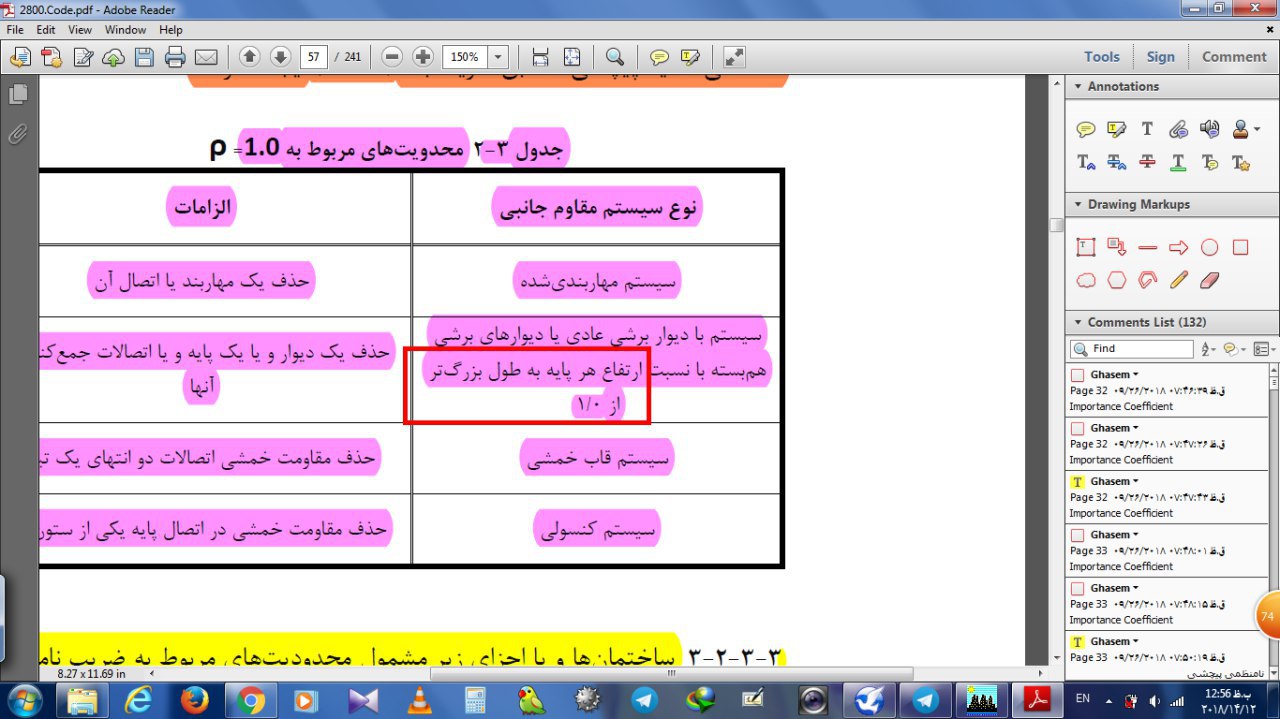1280x719 pixels.
Task: Select the Draw Arrow tool
Action: point(1178,247)
